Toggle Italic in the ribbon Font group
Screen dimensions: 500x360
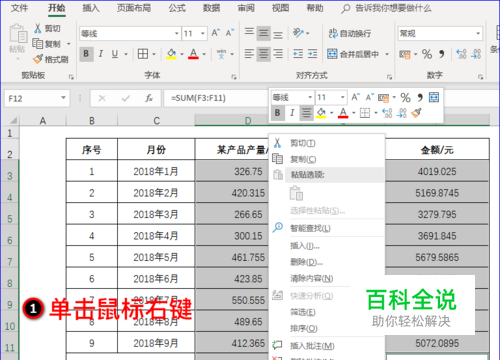[x=101, y=54]
